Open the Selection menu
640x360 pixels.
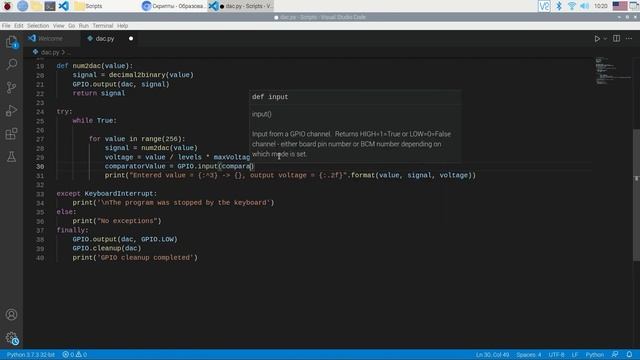[38, 26]
